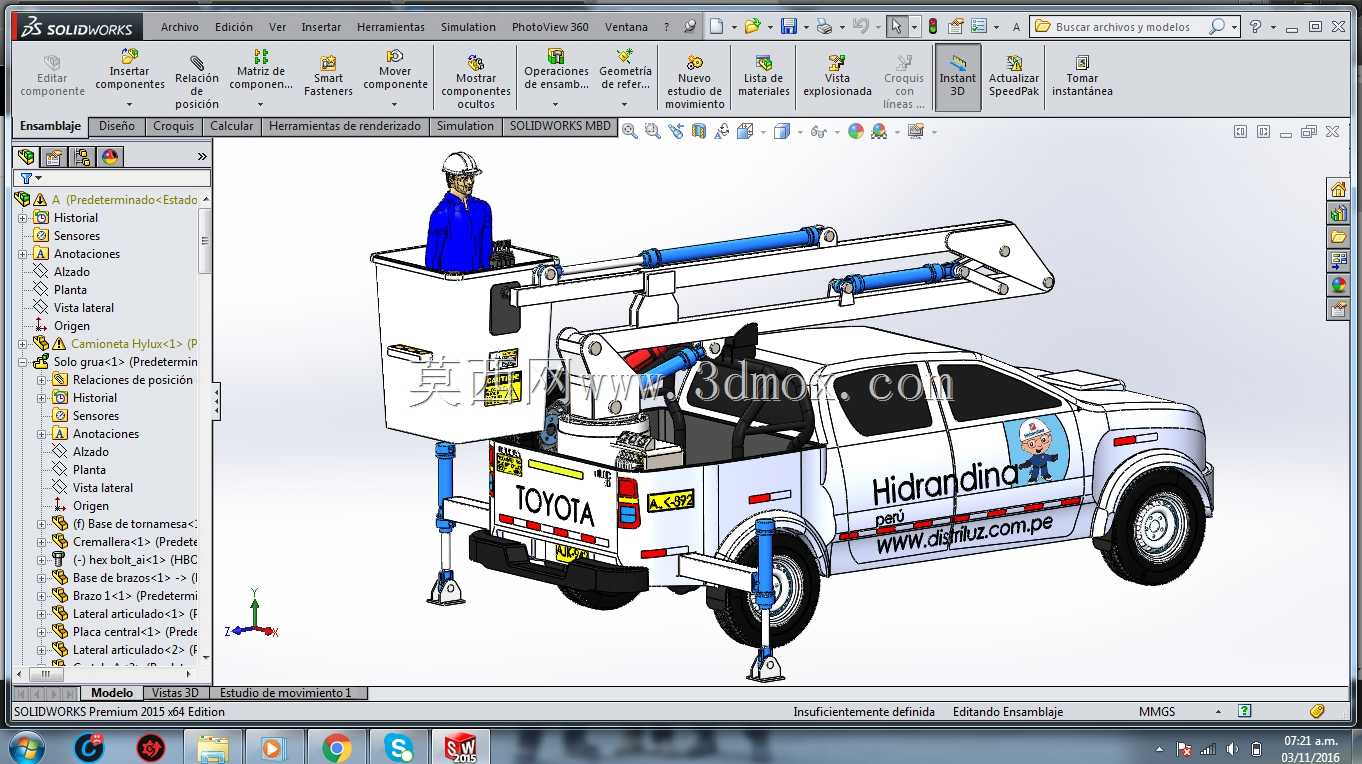
Task: Switch to SOLIDWORKS MBD tab
Action: point(560,126)
